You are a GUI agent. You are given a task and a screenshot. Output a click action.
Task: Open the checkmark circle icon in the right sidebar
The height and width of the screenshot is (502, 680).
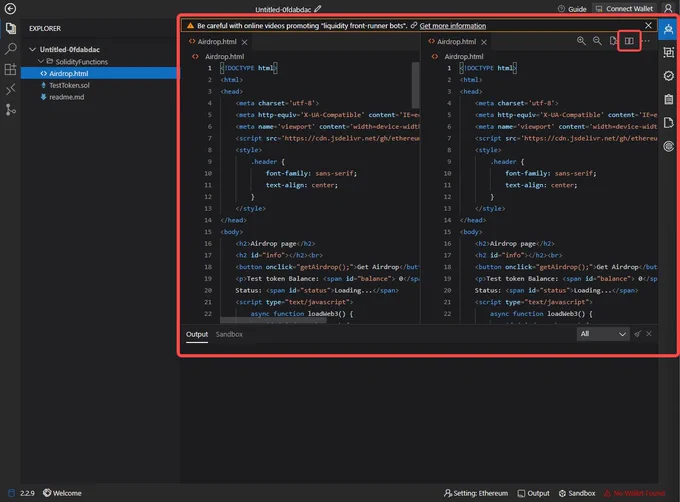668,76
